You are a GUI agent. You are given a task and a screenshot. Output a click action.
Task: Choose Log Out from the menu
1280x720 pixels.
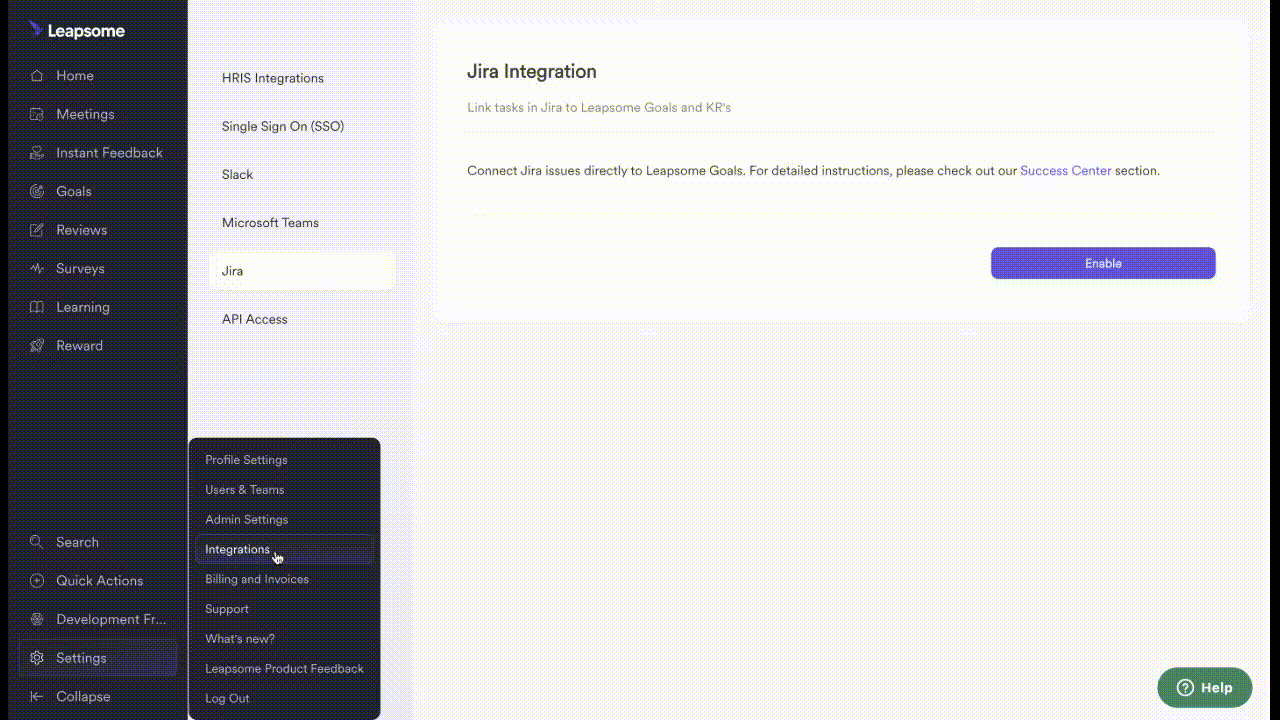point(227,698)
